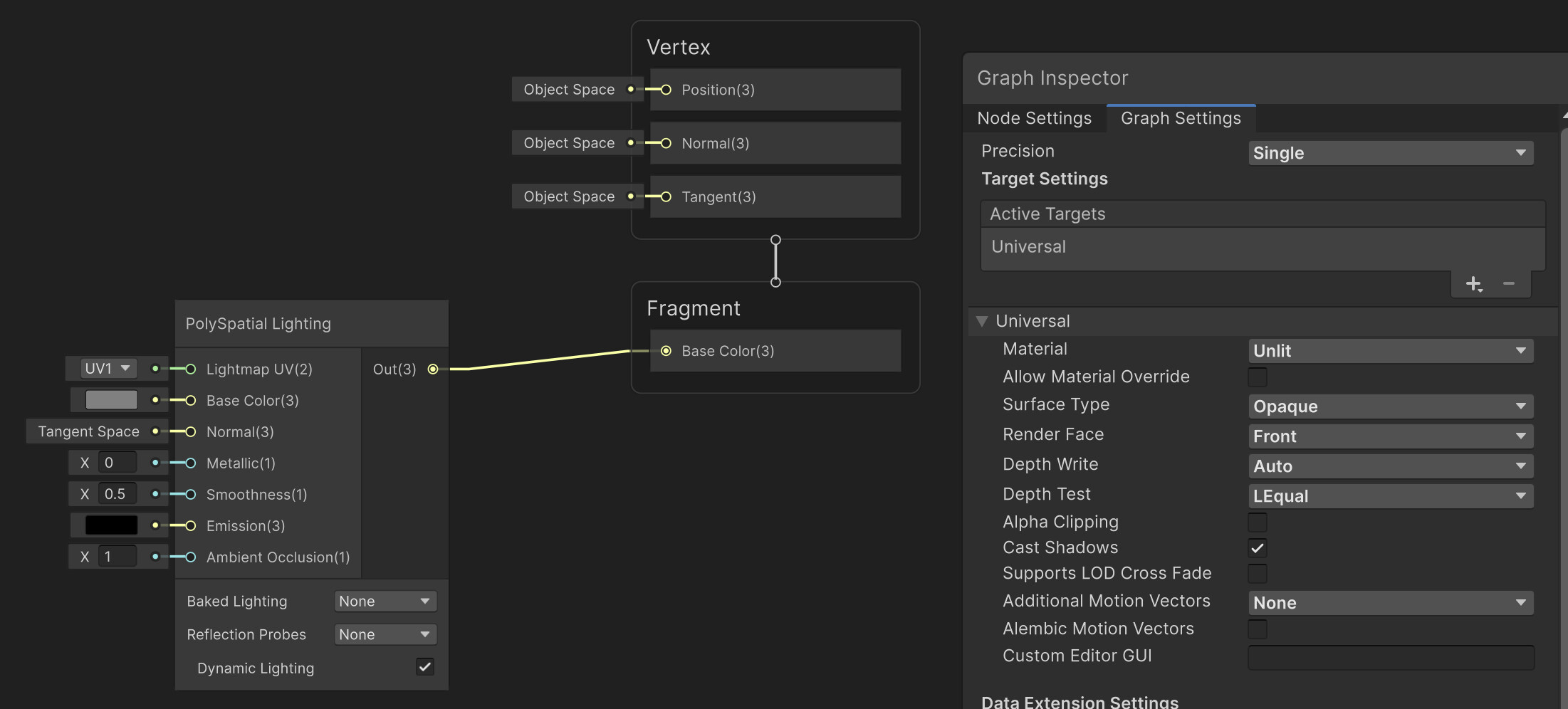Disable the Cast Shadows checkbox
Image resolution: width=1568 pixels, height=709 pixels.
click(x=1258, y=547)
